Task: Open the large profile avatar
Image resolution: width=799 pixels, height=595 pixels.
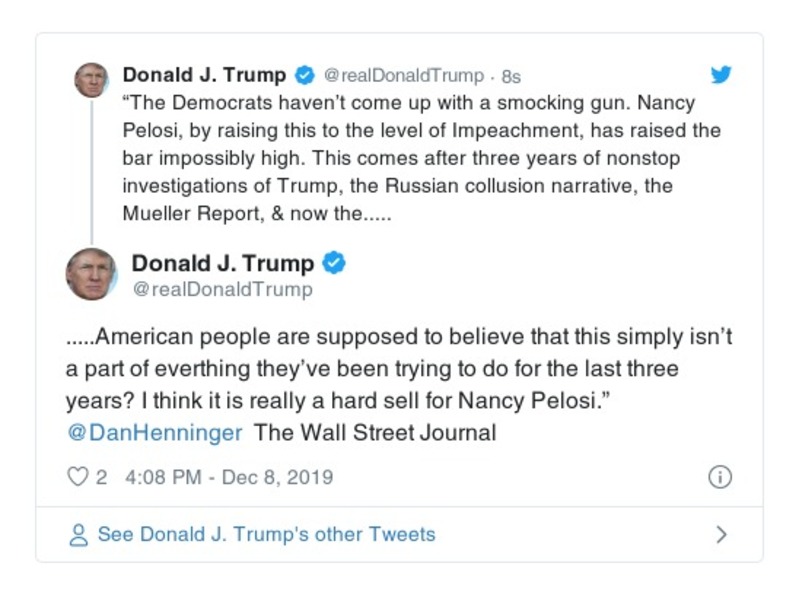Action: (91, 274)
